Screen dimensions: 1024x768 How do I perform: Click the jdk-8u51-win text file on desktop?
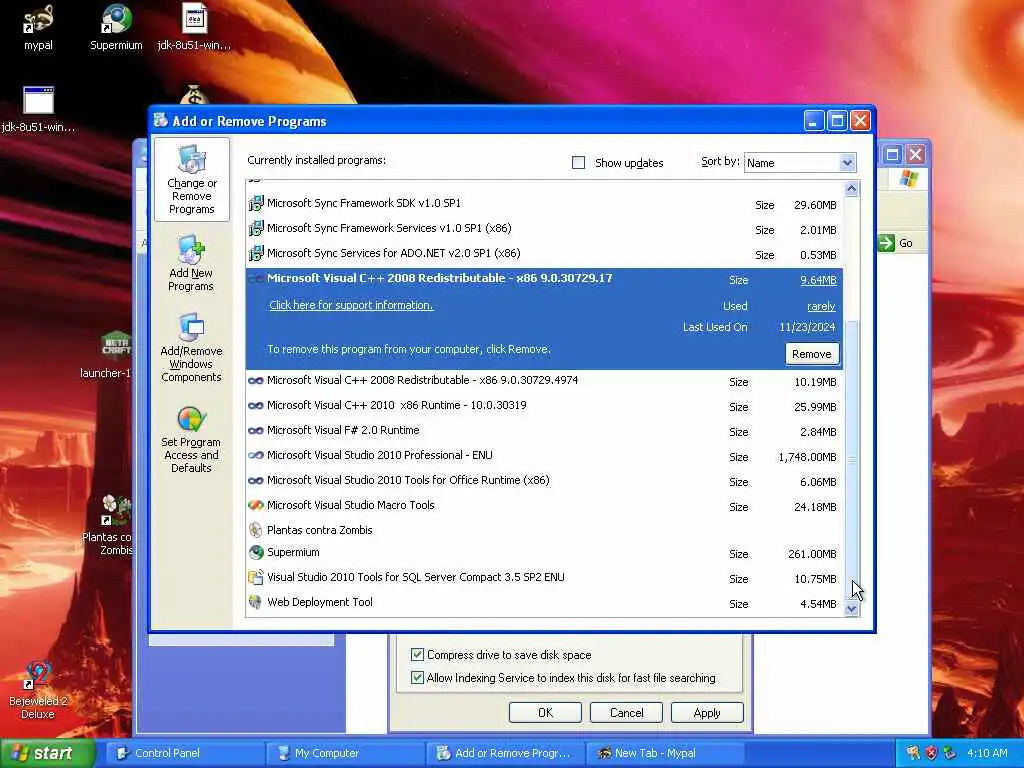pyautogui.click(x=194, y=27)
